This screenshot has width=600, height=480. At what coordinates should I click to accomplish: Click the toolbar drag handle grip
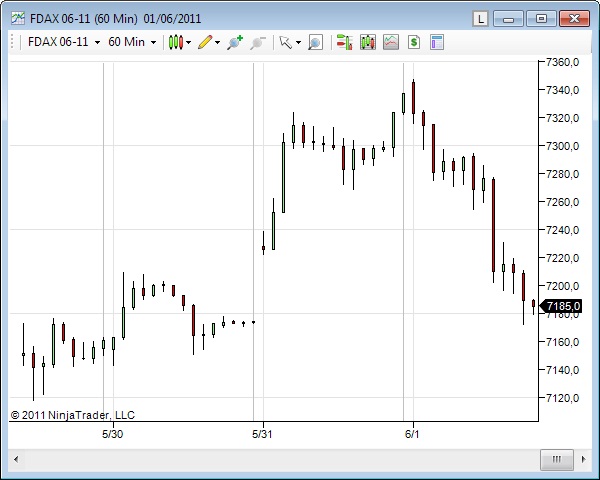click(x=12, y=42)
